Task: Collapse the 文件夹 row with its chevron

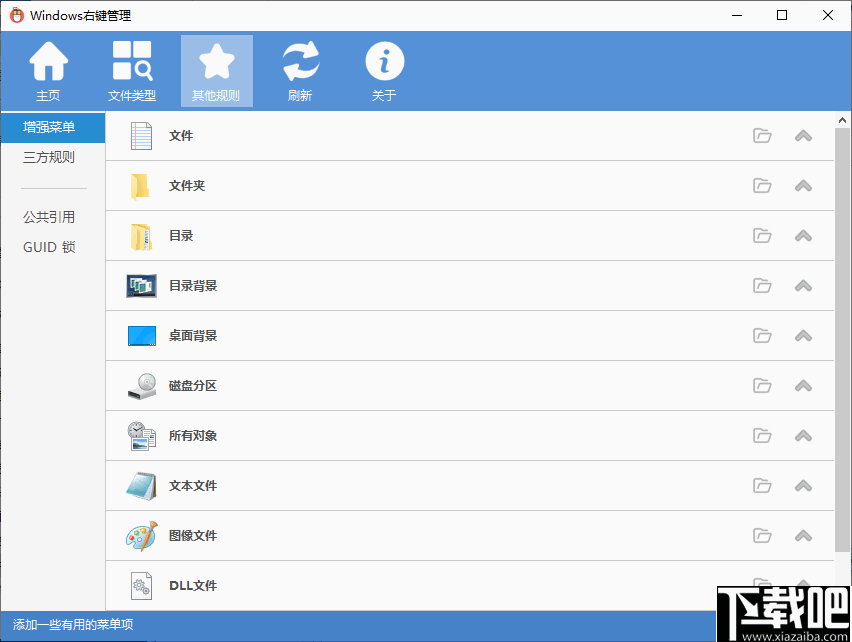Action: 803,186
